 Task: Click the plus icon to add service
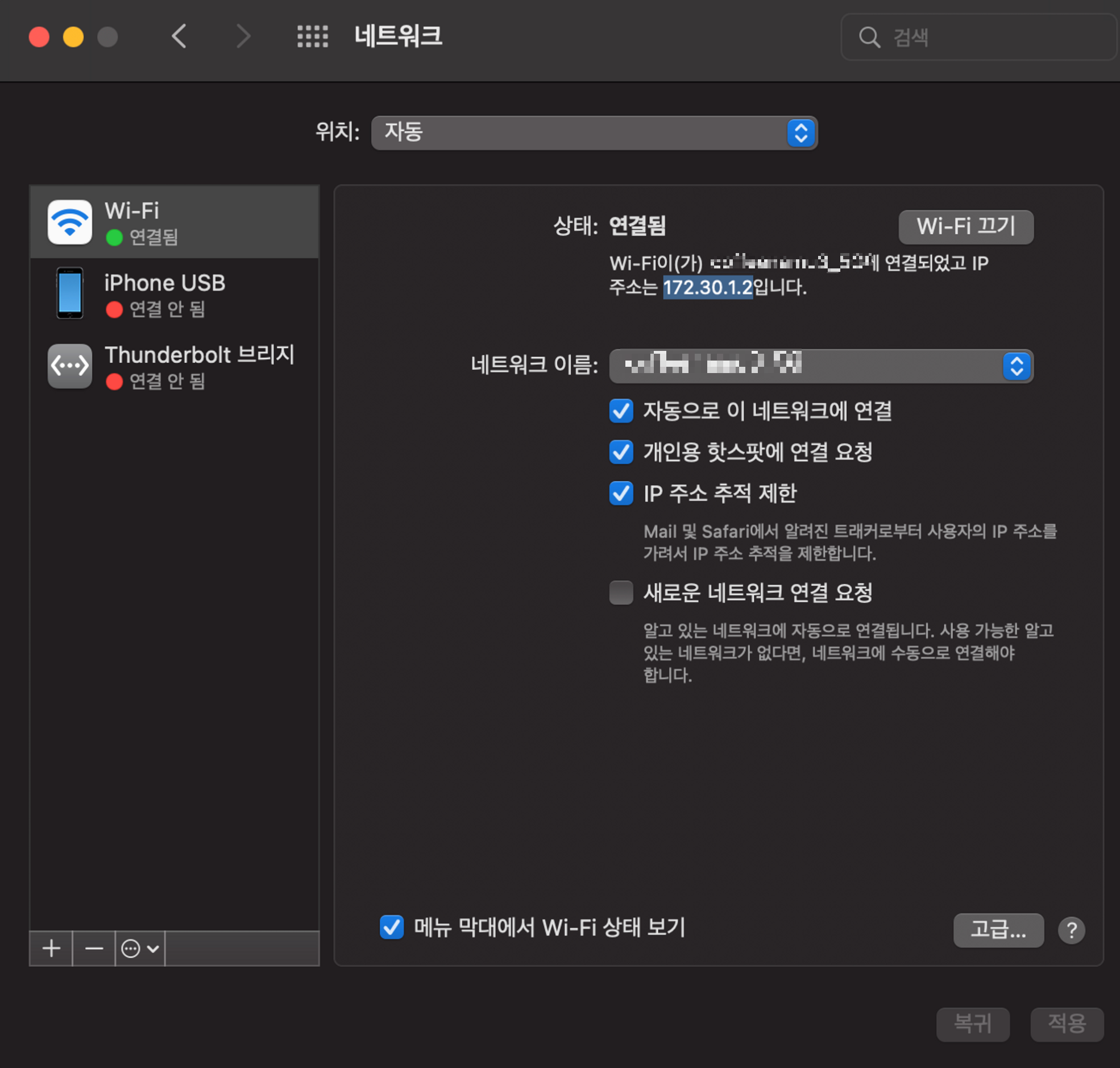51,949
